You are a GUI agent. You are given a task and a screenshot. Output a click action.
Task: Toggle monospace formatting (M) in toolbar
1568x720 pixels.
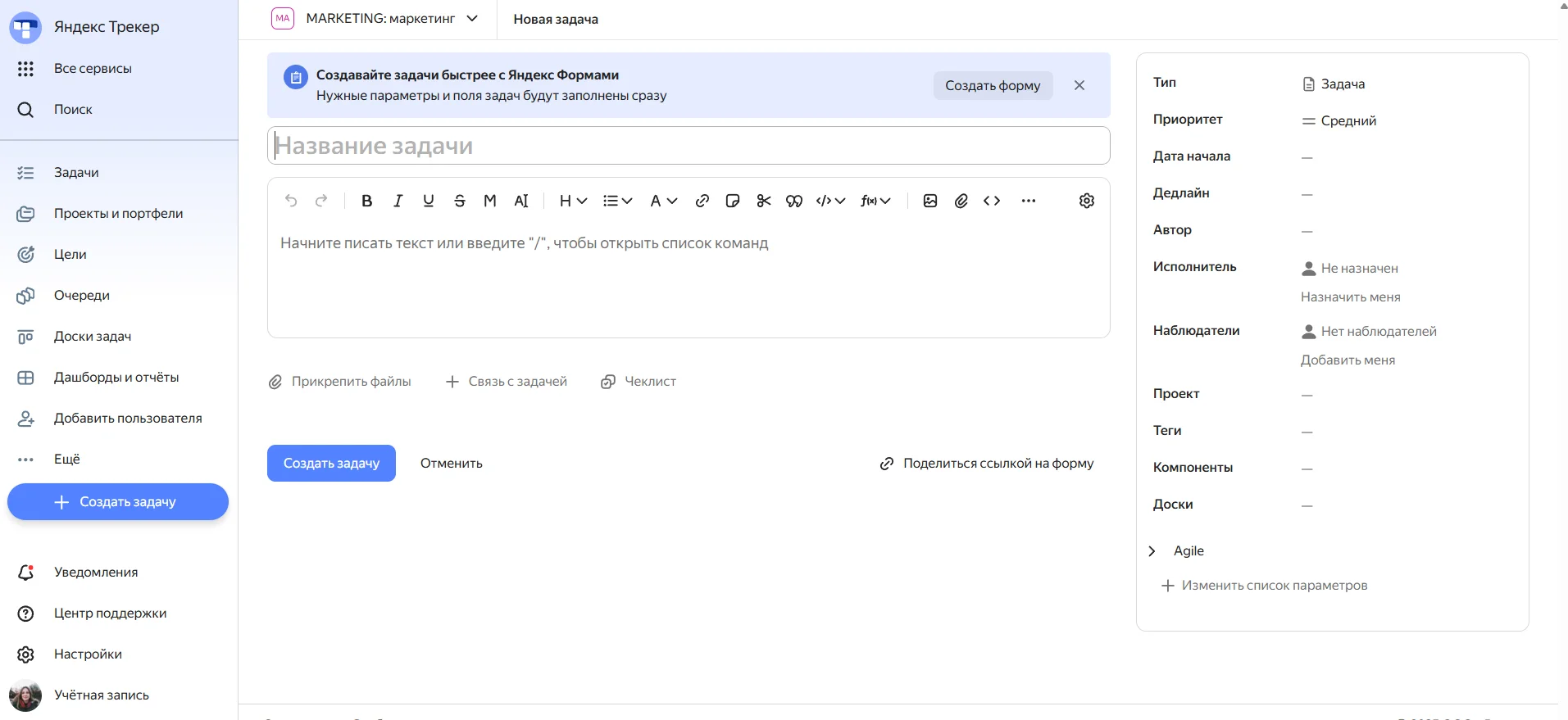coord(490,201)
